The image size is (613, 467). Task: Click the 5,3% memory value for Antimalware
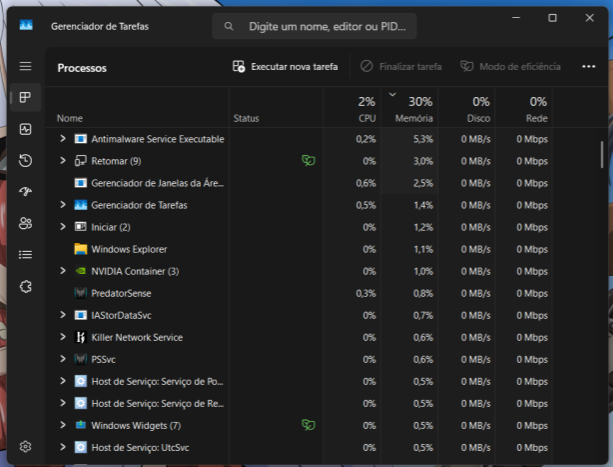point(423,139)
